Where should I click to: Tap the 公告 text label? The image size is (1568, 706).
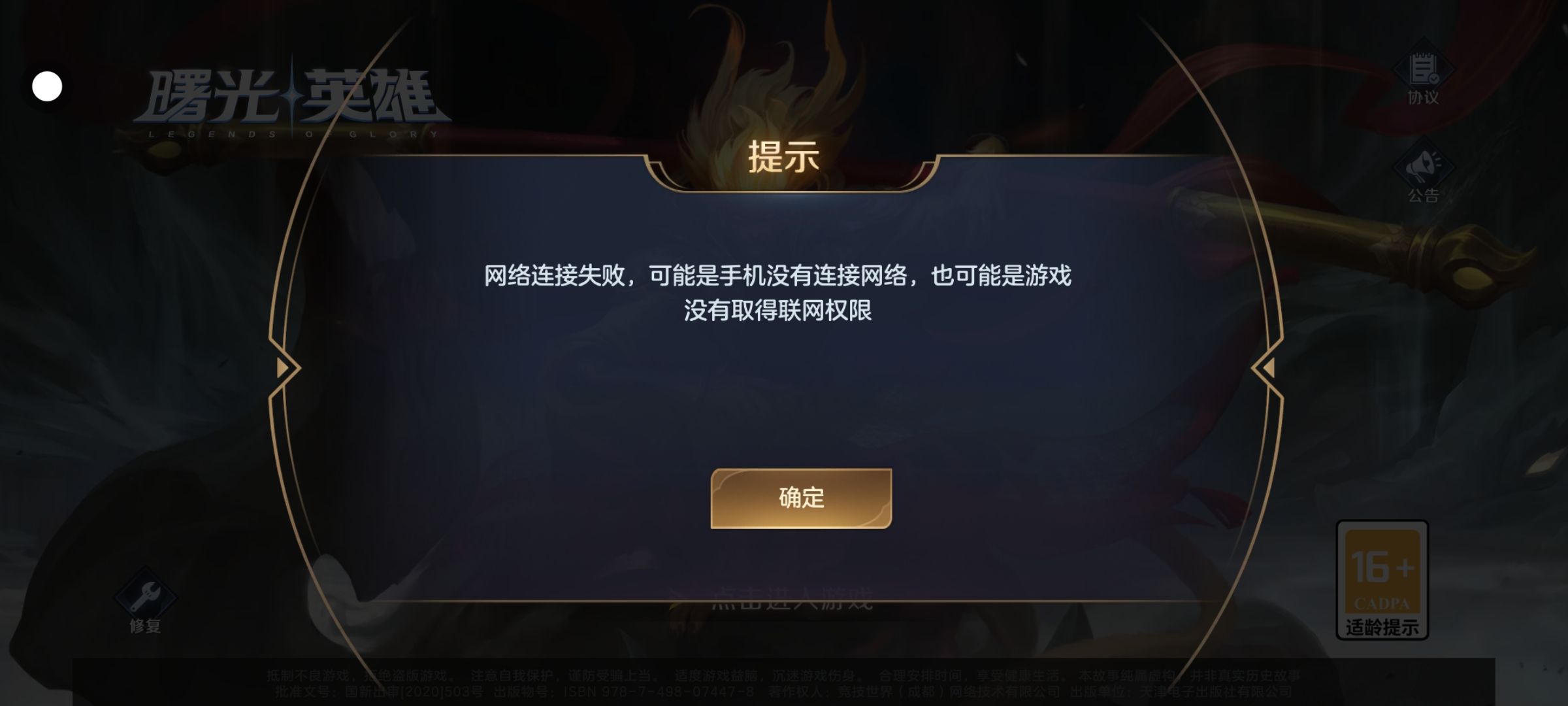1424,195
